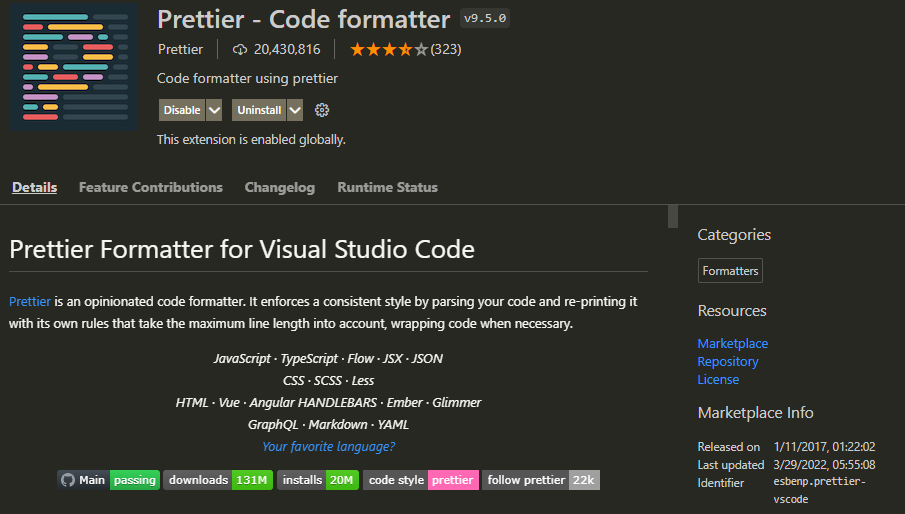Click the 'Prettier - Code formatter' title
Viewport: 905px width, 514px height.
304,20
